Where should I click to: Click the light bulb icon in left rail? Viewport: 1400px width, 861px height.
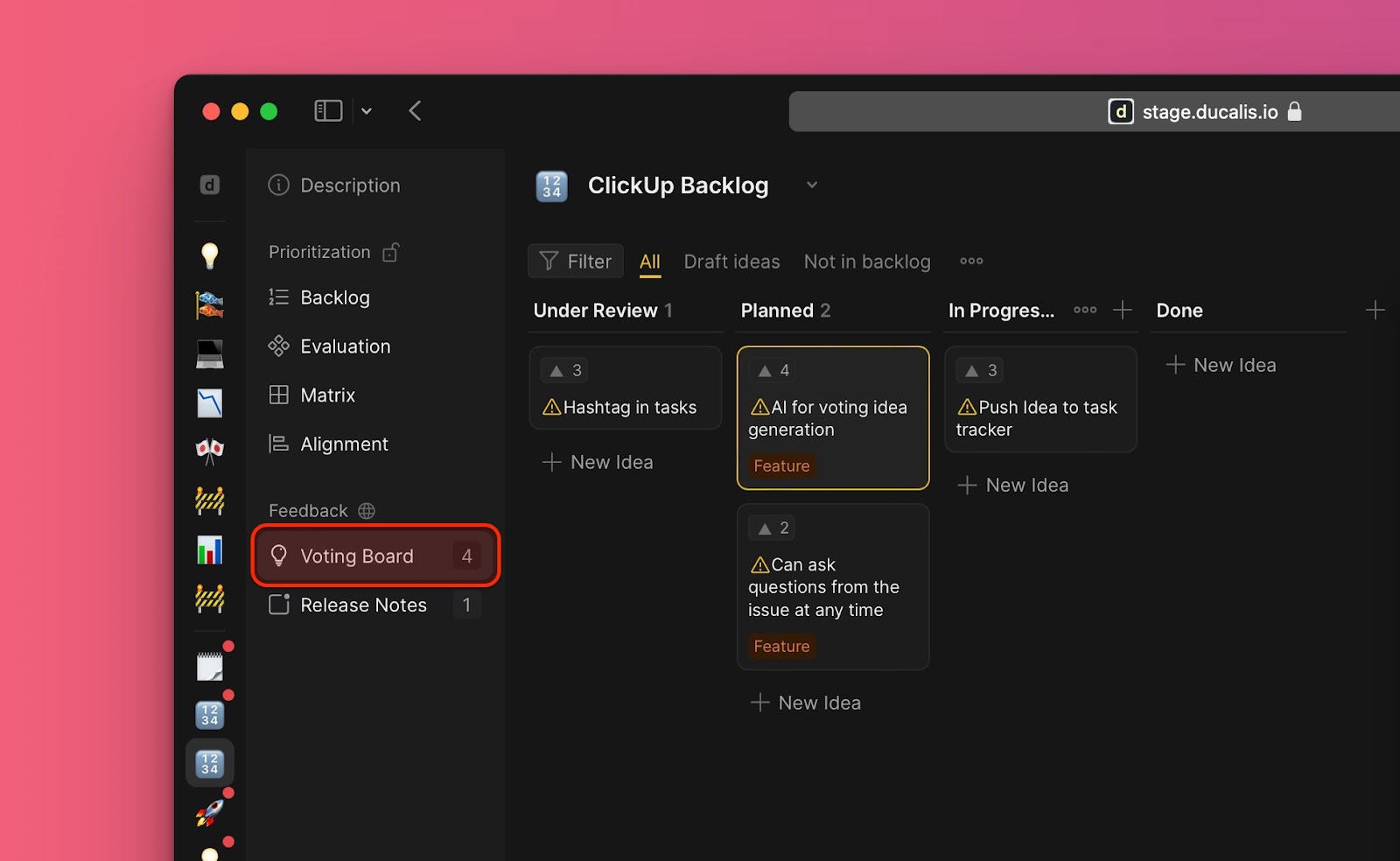coord(209,255)
